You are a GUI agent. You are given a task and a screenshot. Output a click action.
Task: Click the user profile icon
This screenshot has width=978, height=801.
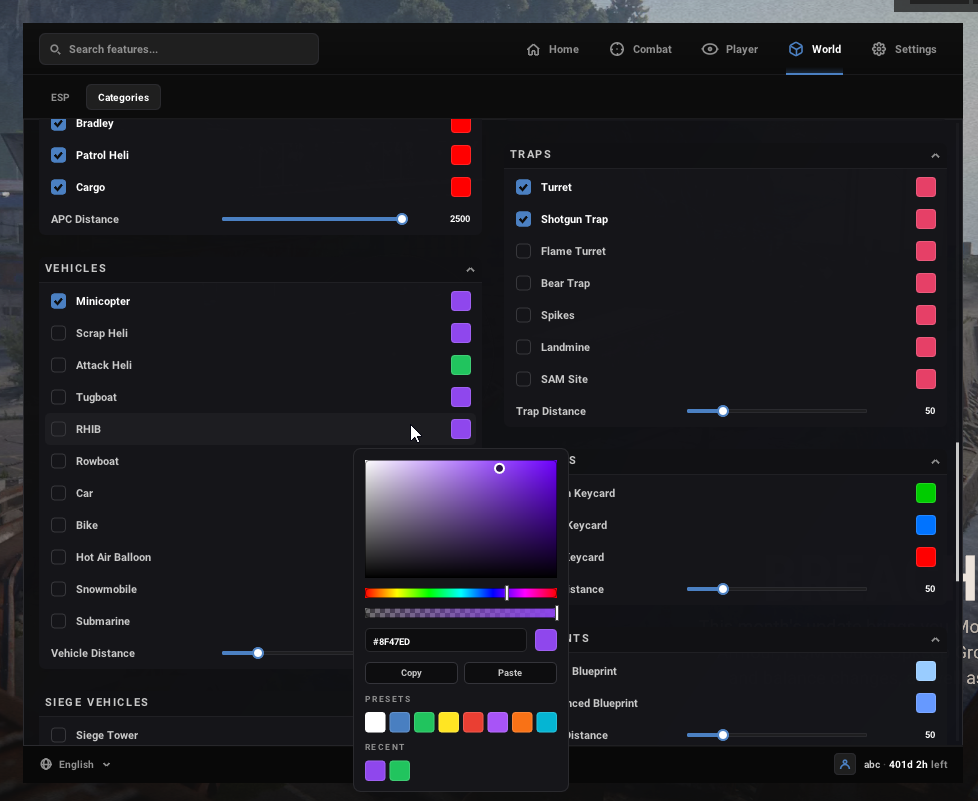click(845, 764)
